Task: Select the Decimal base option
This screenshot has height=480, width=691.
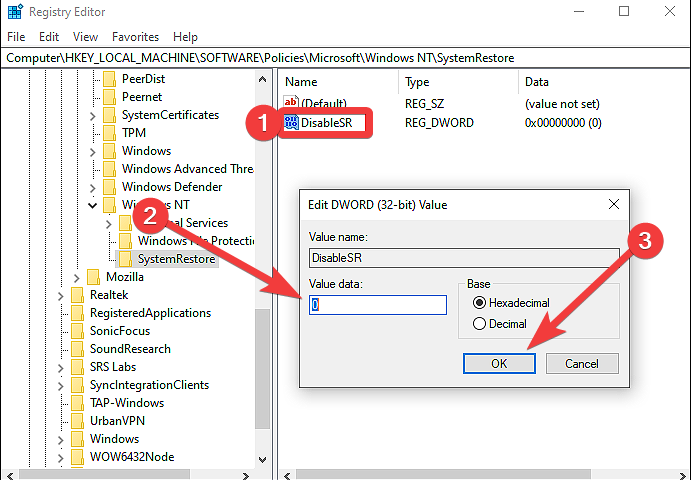Action: click(479, 323)
